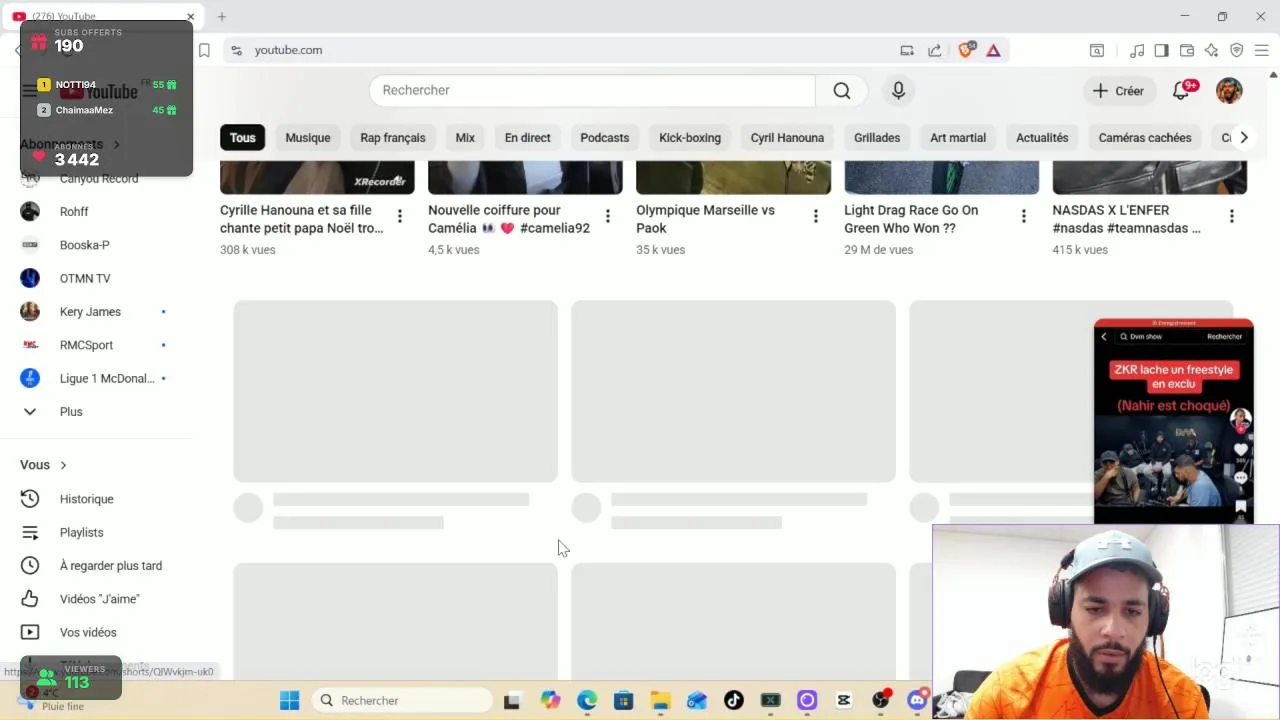Screen dimensions: 1280x720
Task: Expand subscriptions list with Plus
Action: [70, 412]
